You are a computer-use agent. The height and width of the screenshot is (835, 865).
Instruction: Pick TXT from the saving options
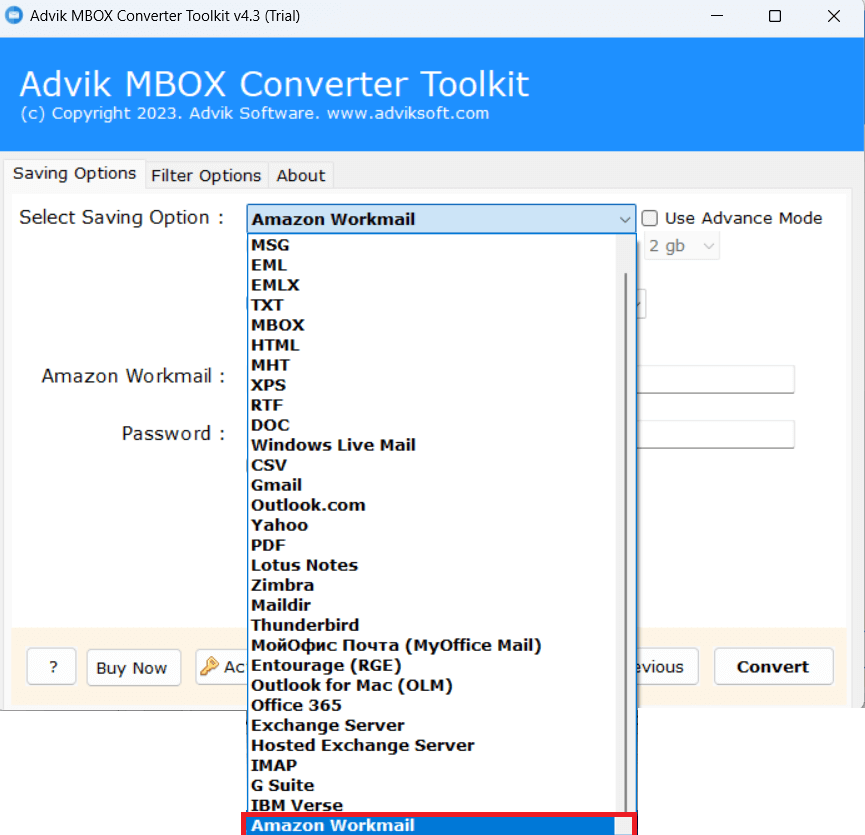(432, 305)
